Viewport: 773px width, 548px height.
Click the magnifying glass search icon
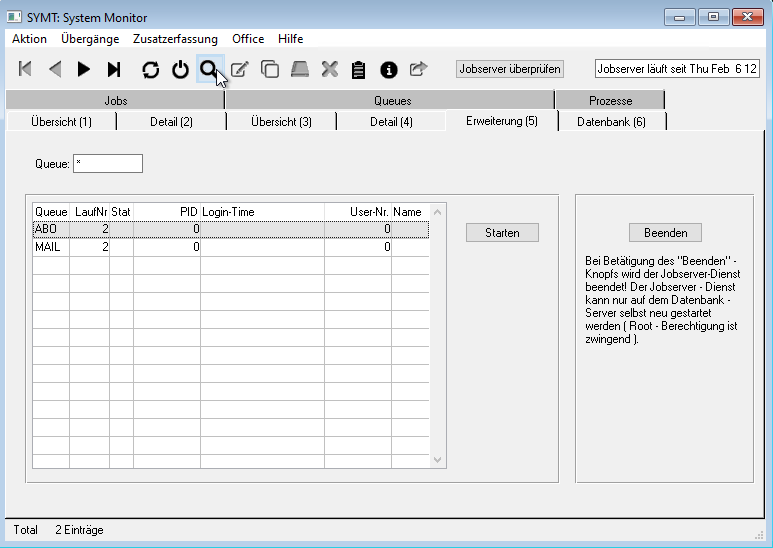pos(209,69)
